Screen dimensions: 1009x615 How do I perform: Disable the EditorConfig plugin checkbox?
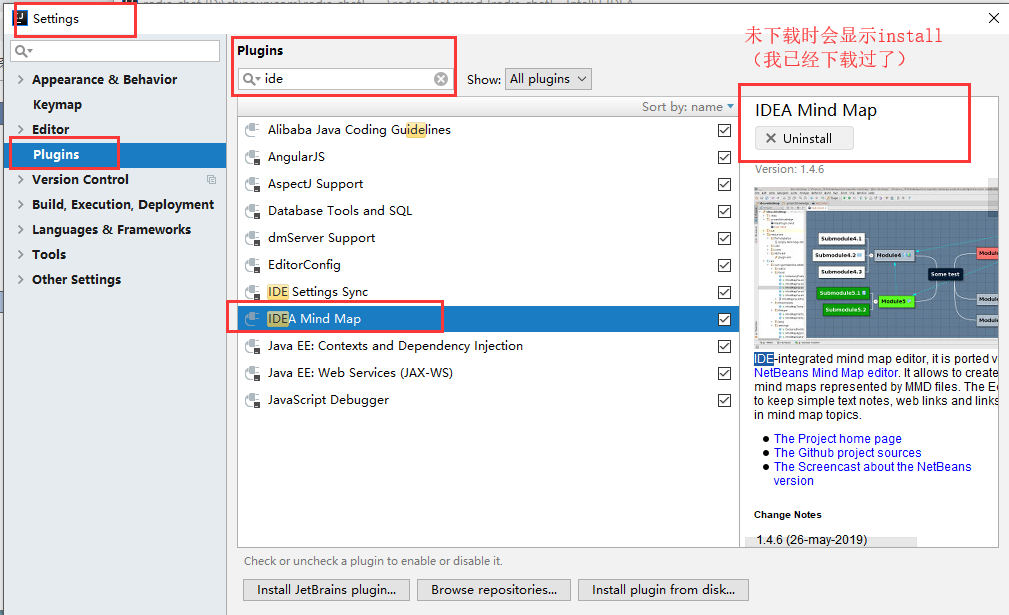(x=725, y=266)
